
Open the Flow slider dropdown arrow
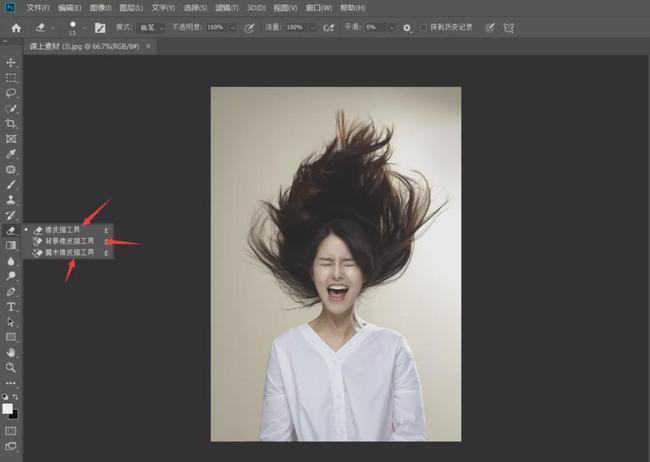click(x=312, y=28)
